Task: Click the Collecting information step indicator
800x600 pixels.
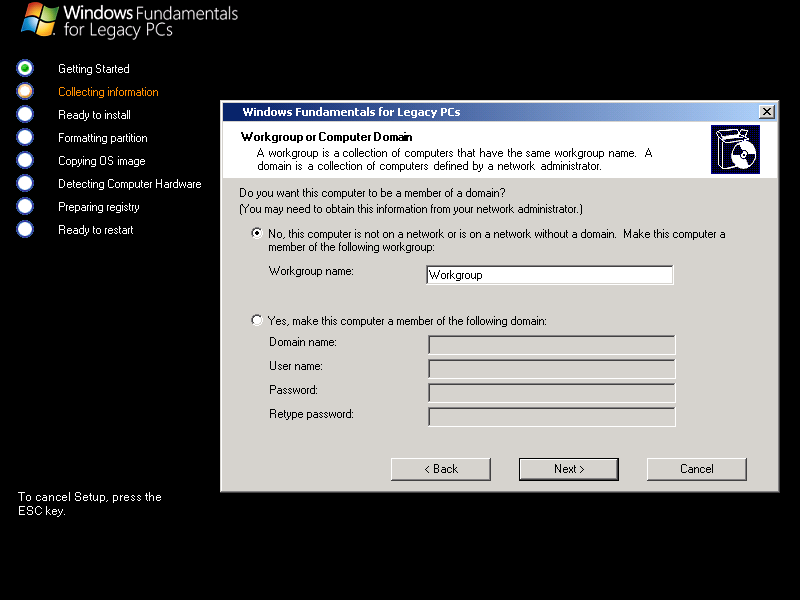Action: tap(25, 91)
